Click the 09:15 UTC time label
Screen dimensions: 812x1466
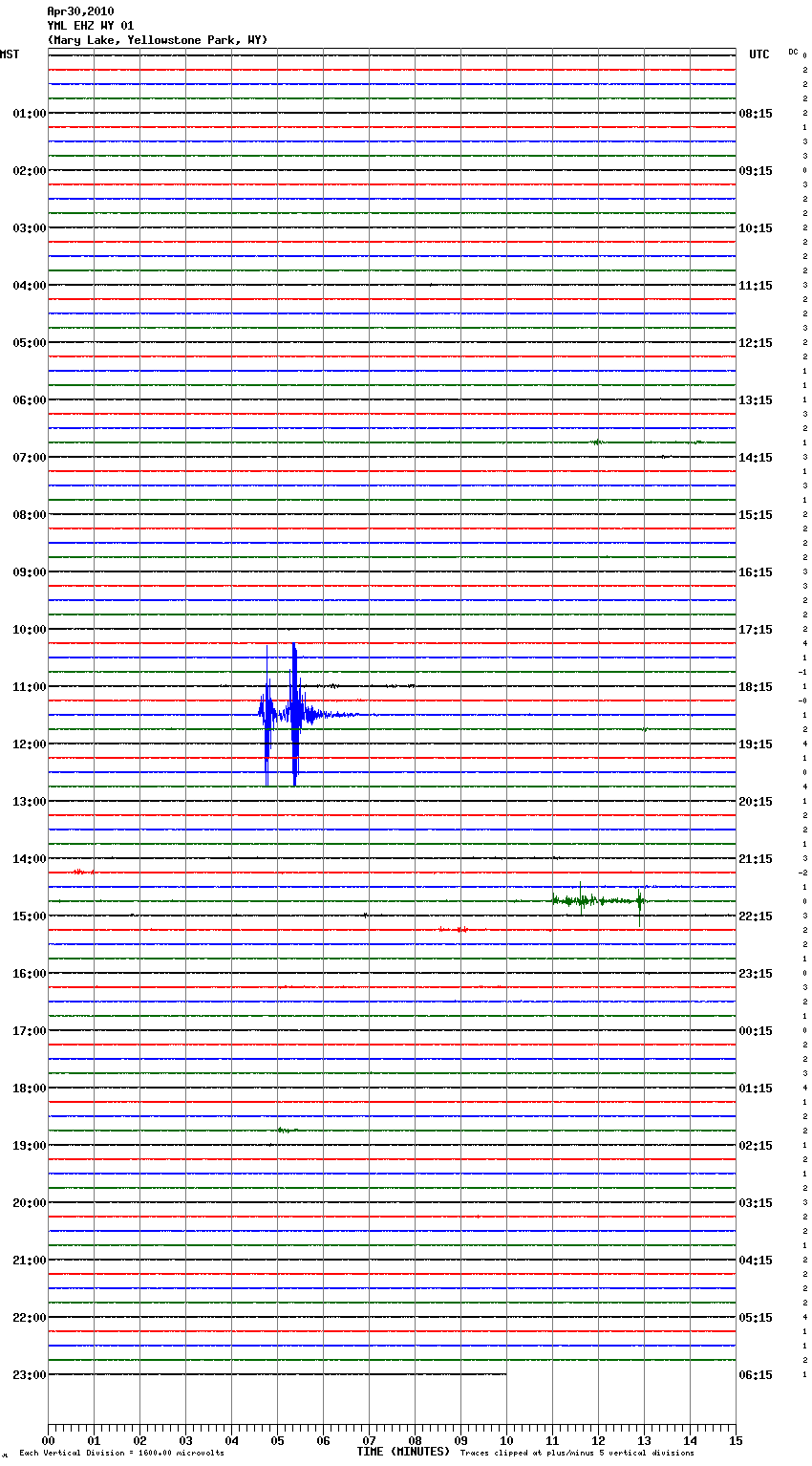[x=756, y=171]
